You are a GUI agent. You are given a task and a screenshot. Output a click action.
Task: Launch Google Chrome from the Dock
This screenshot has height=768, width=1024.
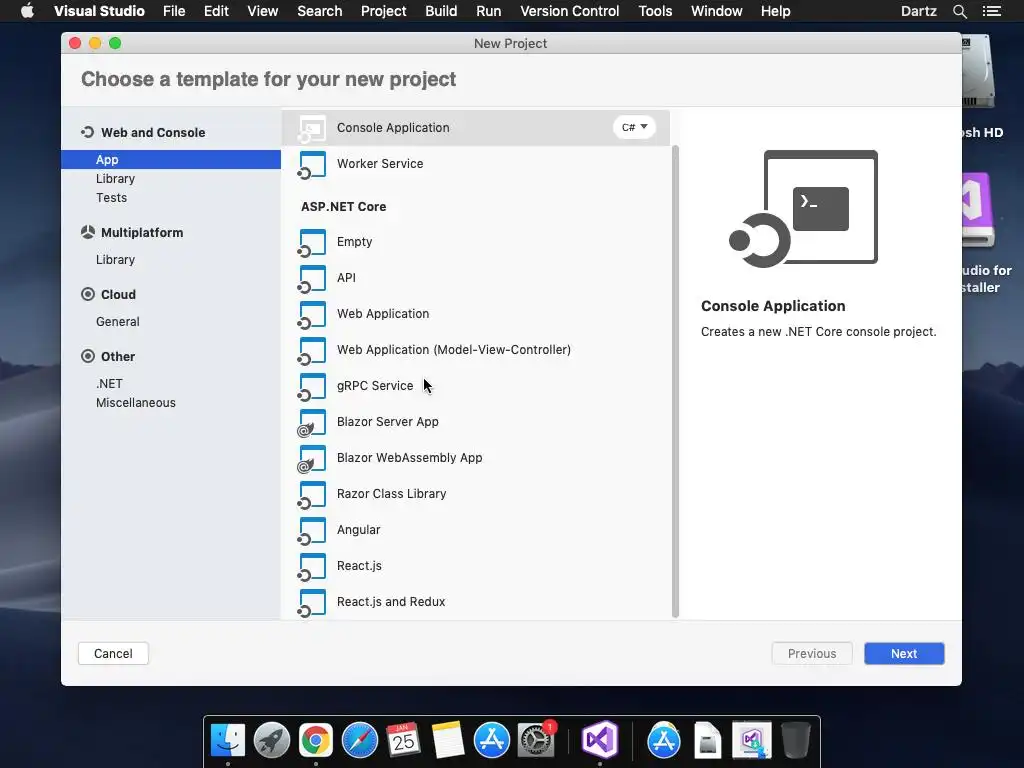coord(315,740)
